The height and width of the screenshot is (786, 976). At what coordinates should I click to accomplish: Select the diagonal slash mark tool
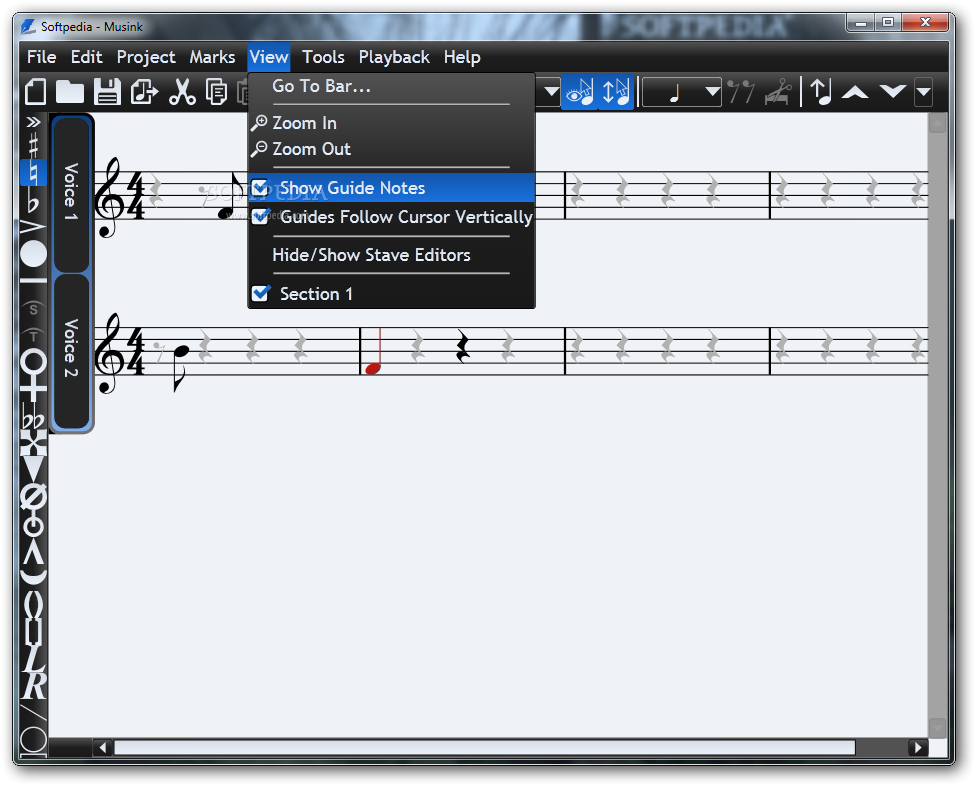(x=34, y=714)
